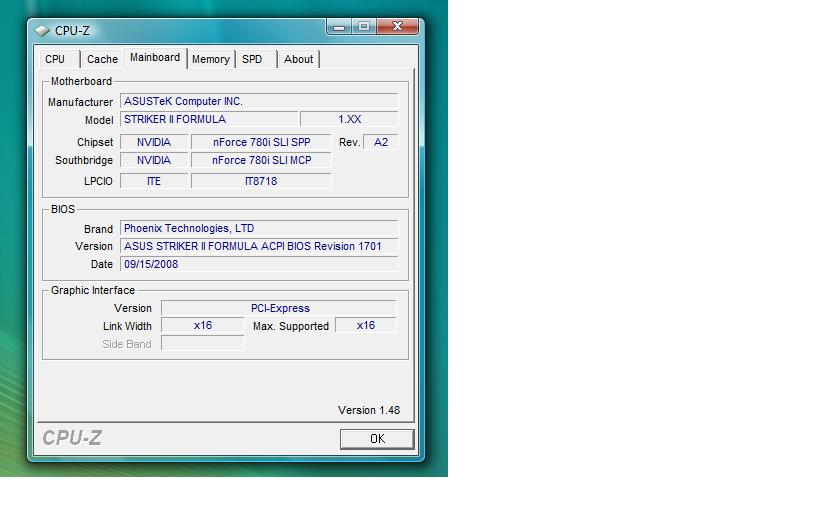Viewport: 840px width, 525px height.
Task: Click the Graphic Interface group label
Action: click(x=93, y=290)
